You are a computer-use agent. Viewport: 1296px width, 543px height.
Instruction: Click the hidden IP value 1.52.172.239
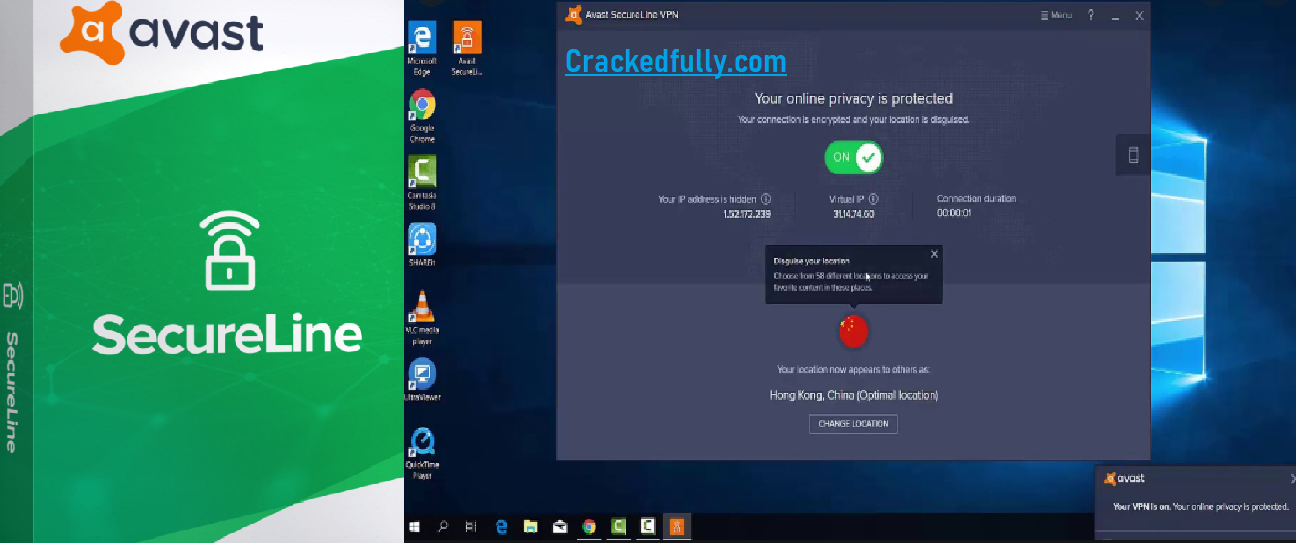point(747,214)
